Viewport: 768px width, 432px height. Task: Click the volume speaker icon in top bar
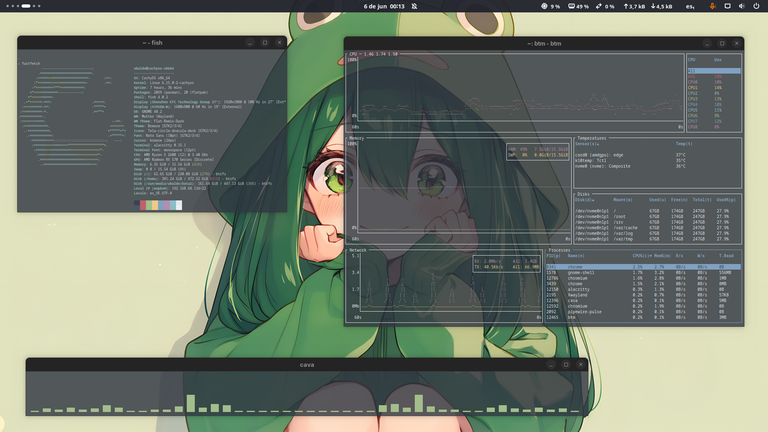742,6
